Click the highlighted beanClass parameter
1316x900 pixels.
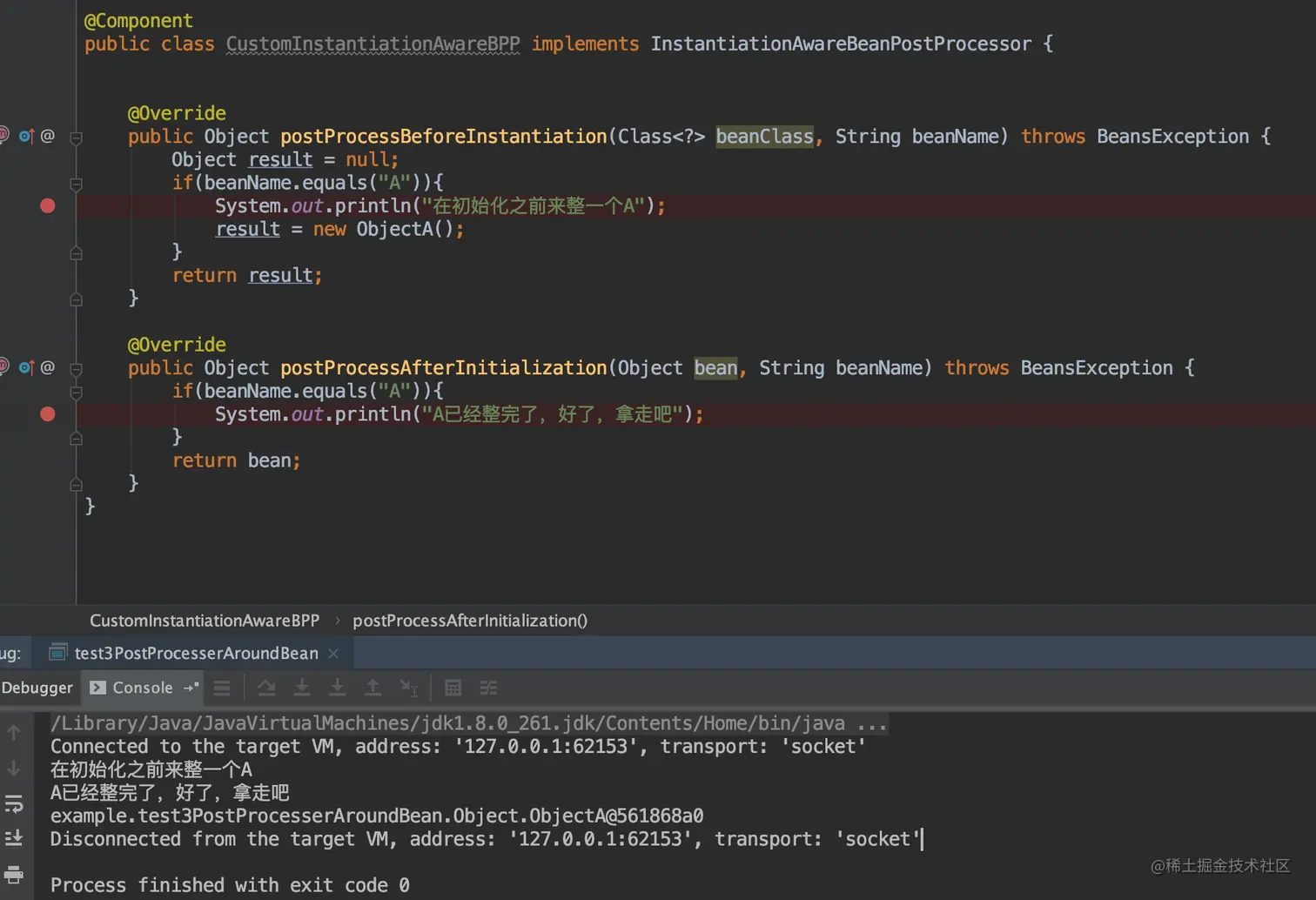(764, 137)
